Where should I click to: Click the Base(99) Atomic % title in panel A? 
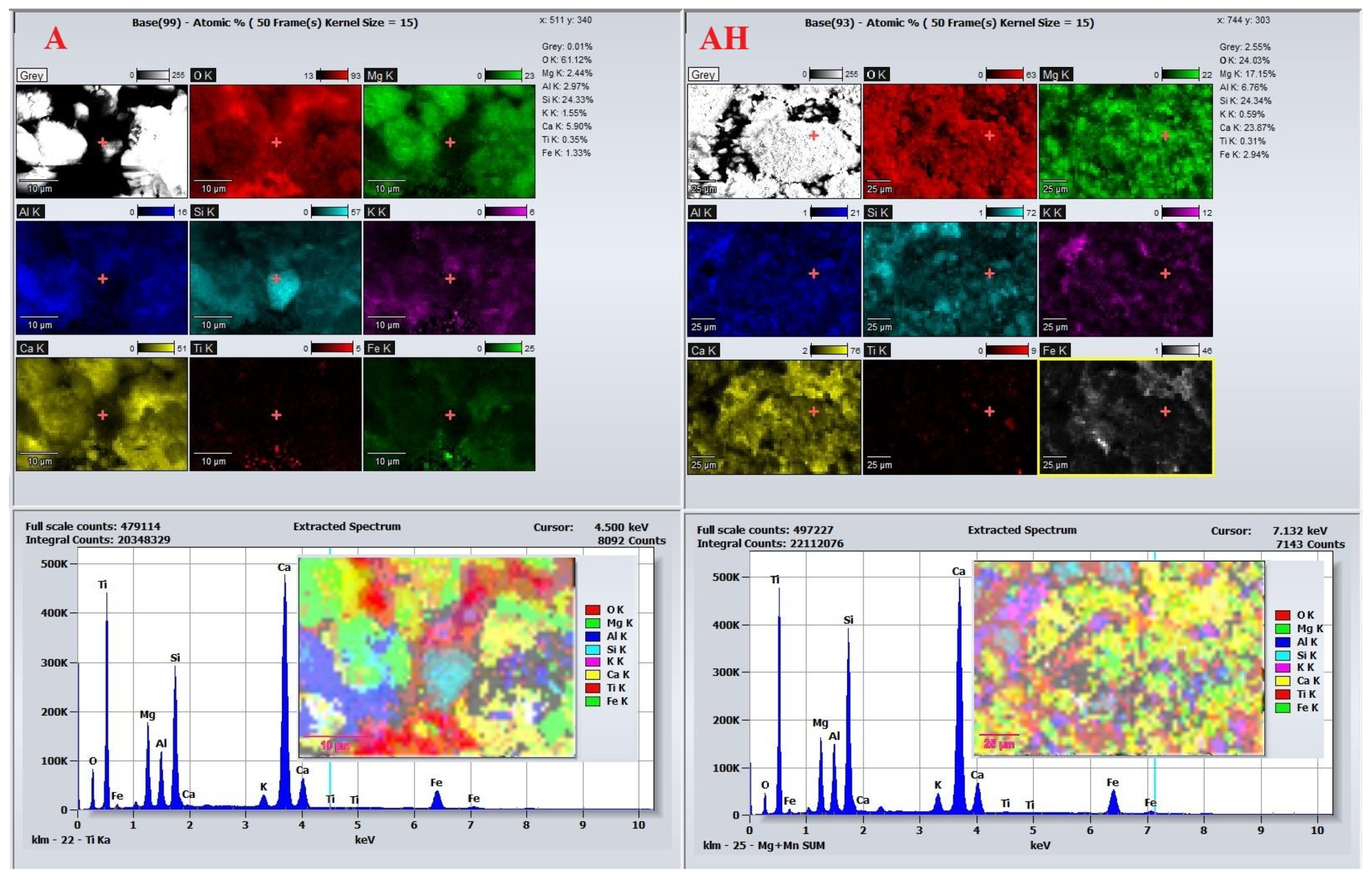tap(275, 23)
